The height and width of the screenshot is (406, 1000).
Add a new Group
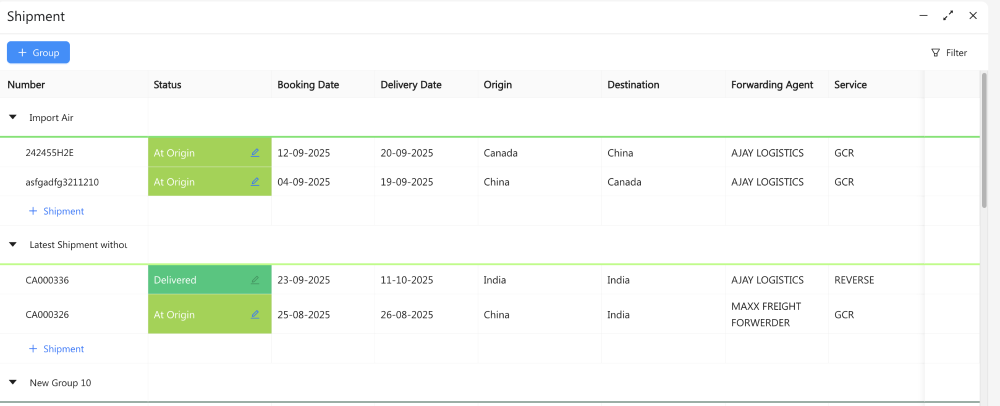coord(38,53)
